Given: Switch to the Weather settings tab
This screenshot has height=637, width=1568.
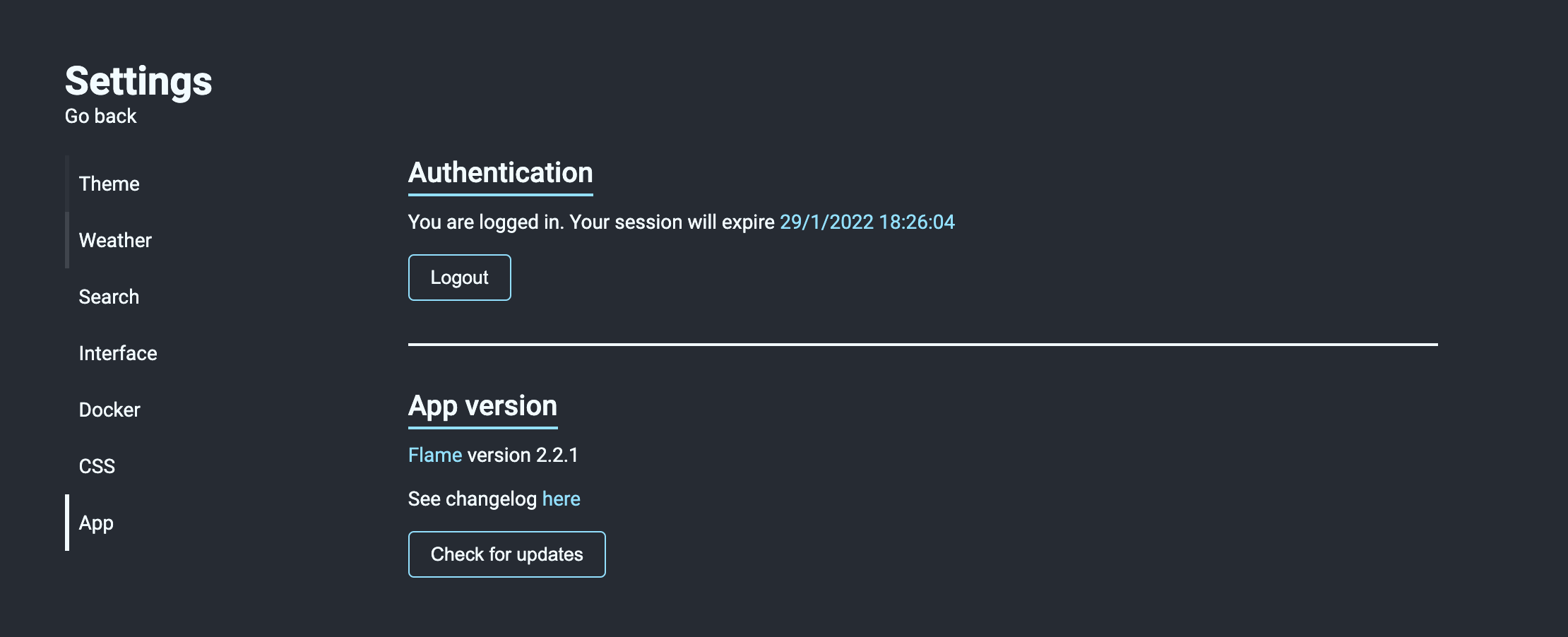Looking at the screenshot, I should (x=115, y=240).
